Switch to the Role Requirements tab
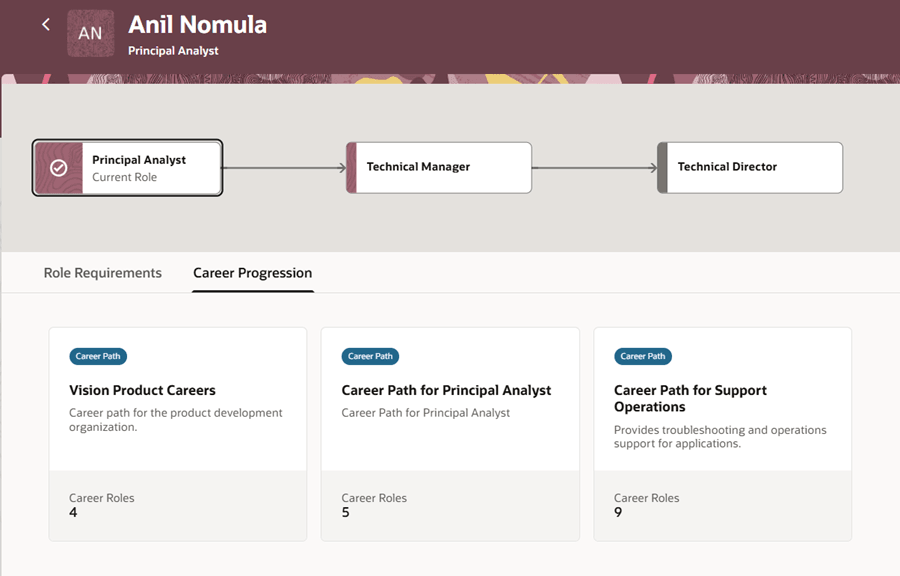Screen dimensions: 900x576 pos(102,272)
